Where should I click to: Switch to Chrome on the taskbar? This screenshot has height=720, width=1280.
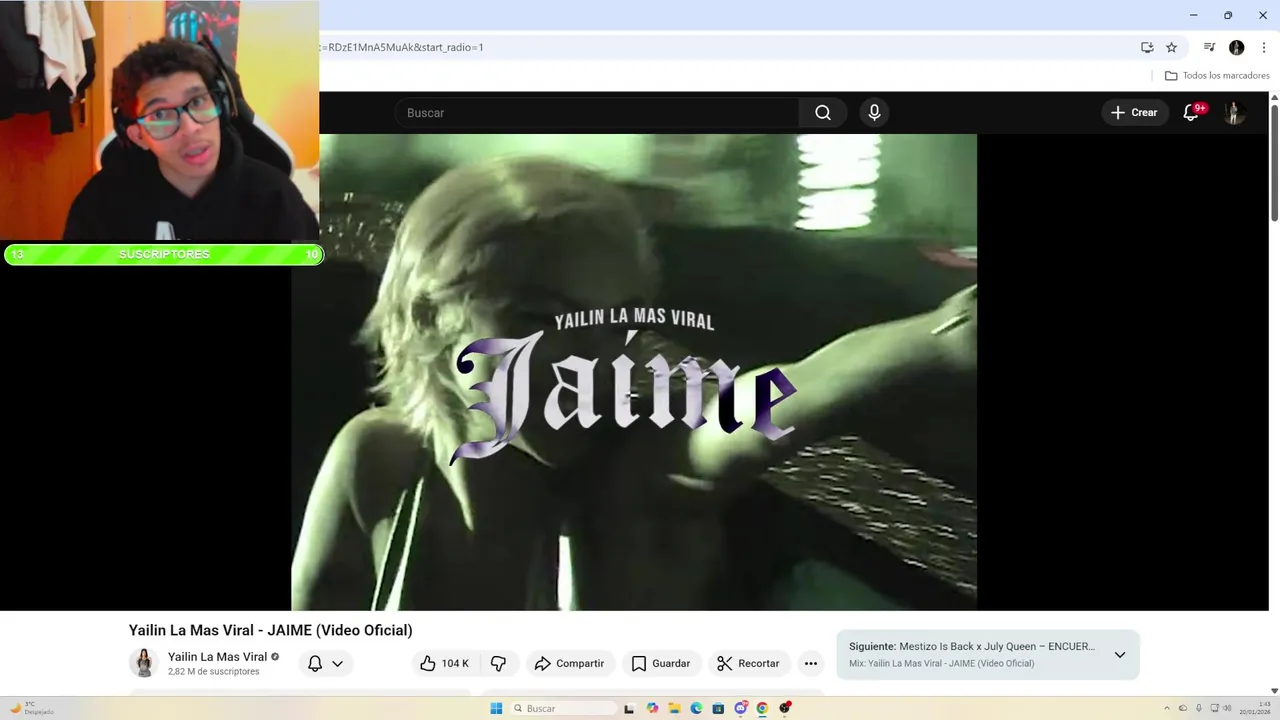click(x=762, y=708)
